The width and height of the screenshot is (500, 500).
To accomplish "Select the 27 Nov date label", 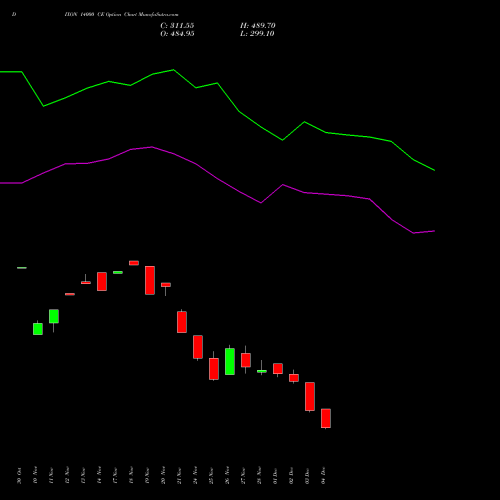I will pyautogui.click(x=243, y=475).
